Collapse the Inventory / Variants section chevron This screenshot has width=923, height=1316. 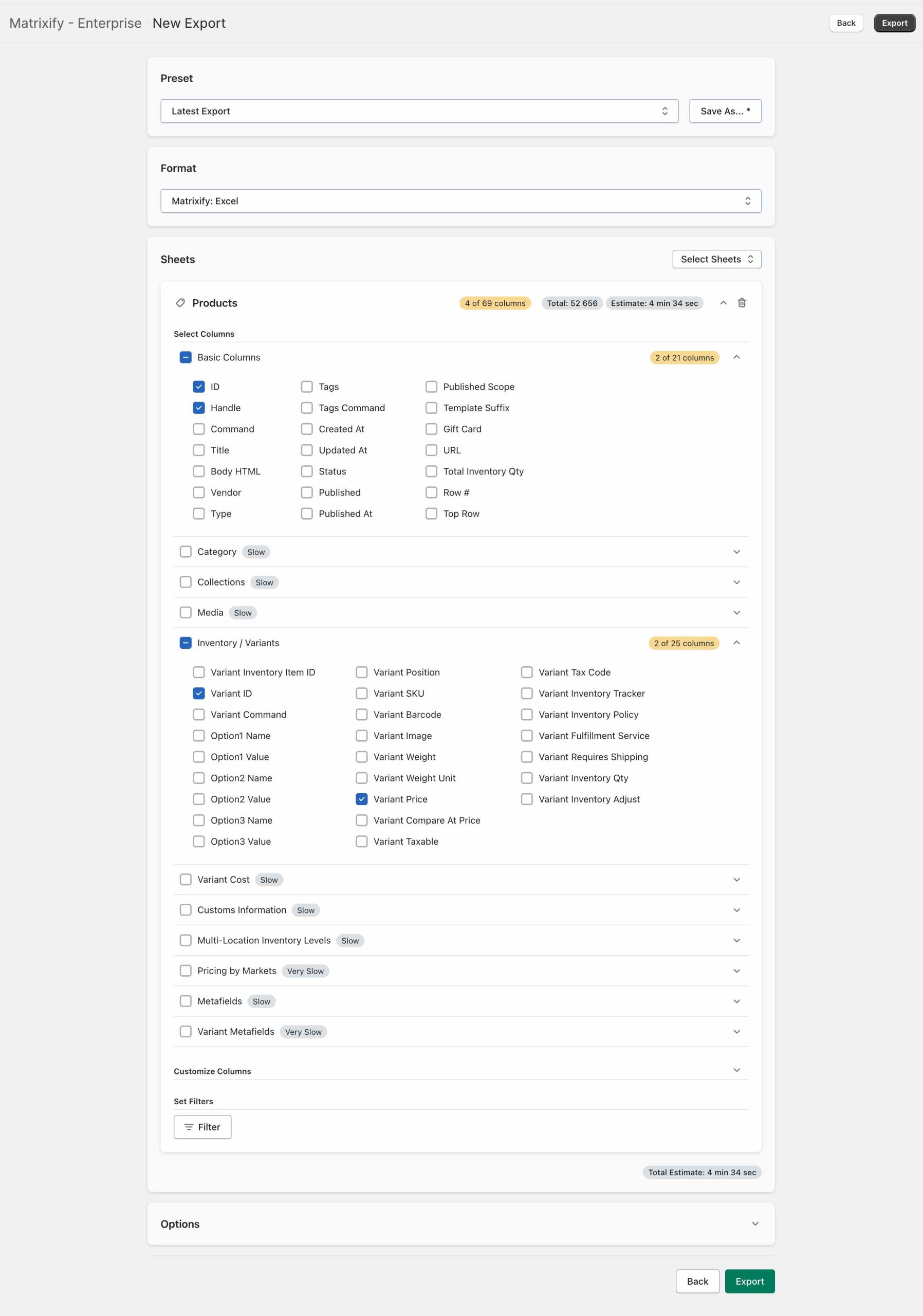[x=736, y=643]
